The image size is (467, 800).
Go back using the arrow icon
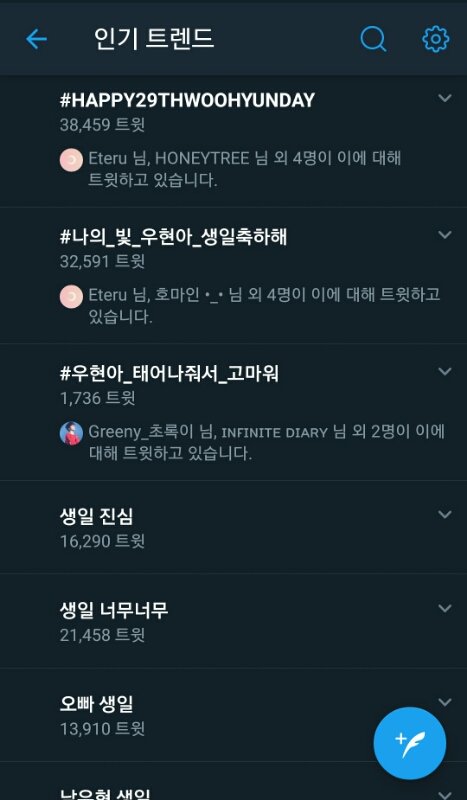point(36,39)
